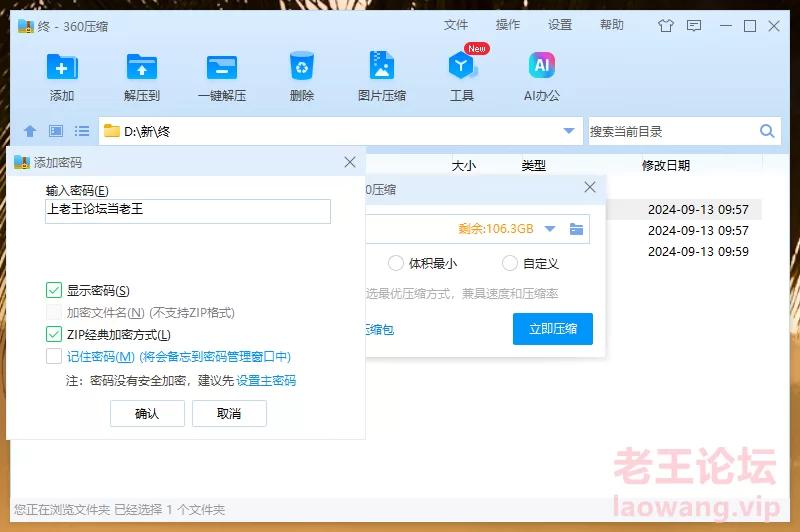Sort by 大小 column header
The width and height of the screenshot is (800, 532).
(x=464, y=165)
